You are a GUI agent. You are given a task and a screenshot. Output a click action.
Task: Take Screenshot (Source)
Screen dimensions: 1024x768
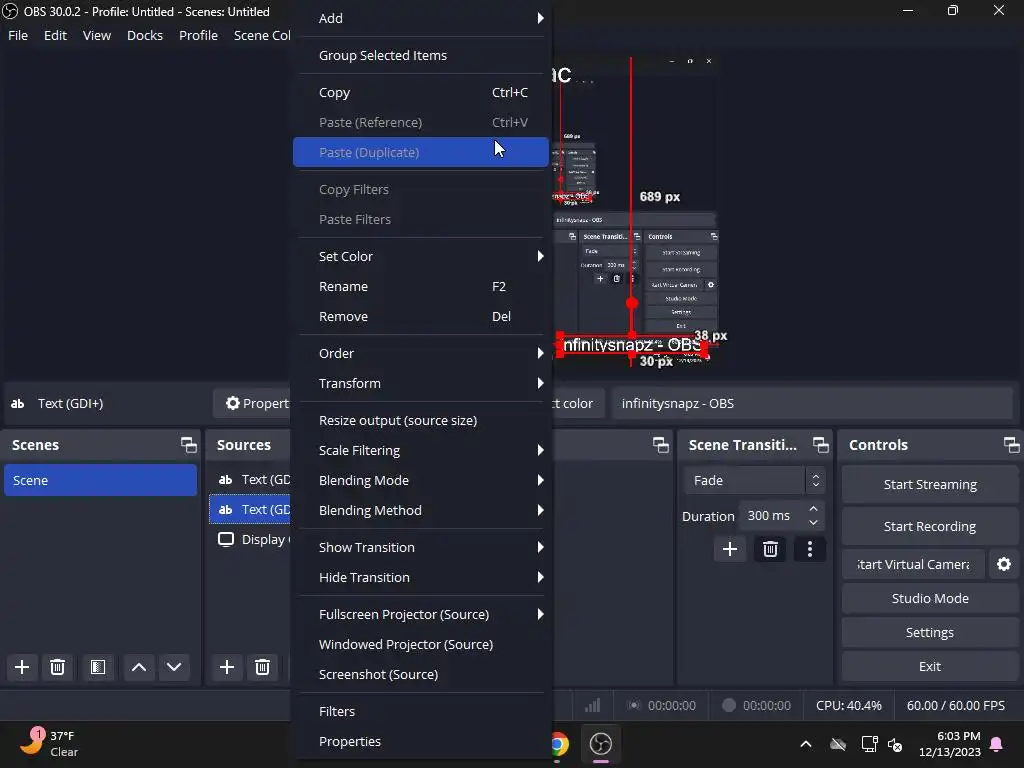[x=421, y=675]
